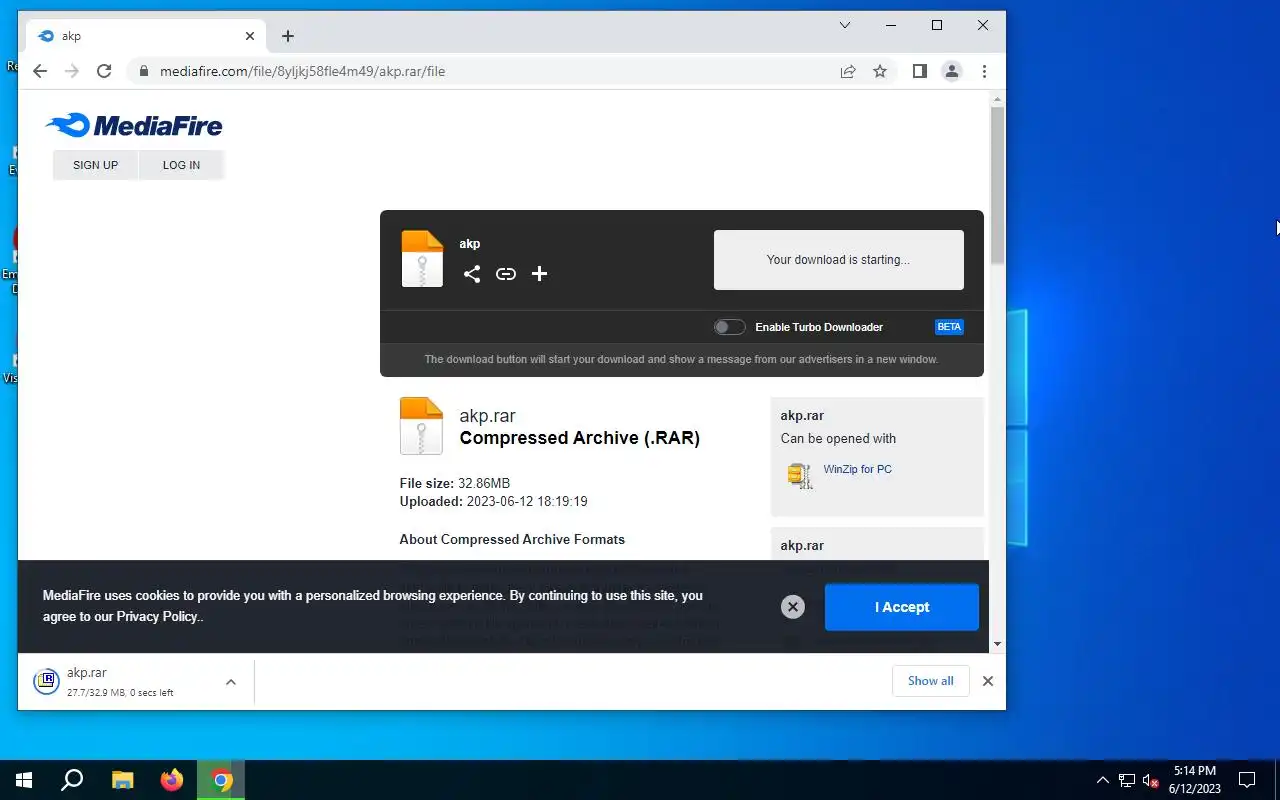Image resolution: width=1280 pixels, height=800 pixels.
Task: Click Your download is starting button
Action: pyautogui.click(x=839, y=260)
